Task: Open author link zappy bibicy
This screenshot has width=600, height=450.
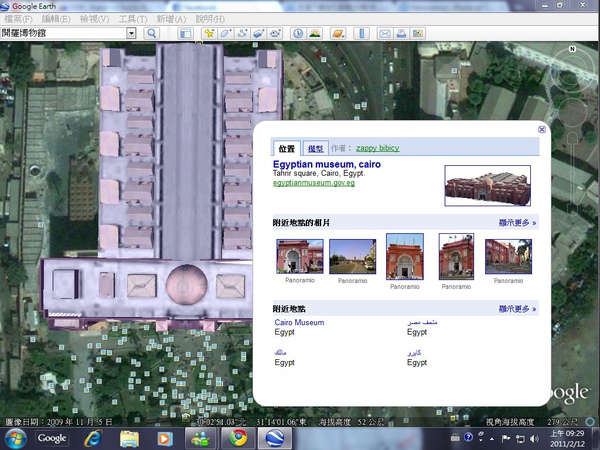Action: pos(378,148)
